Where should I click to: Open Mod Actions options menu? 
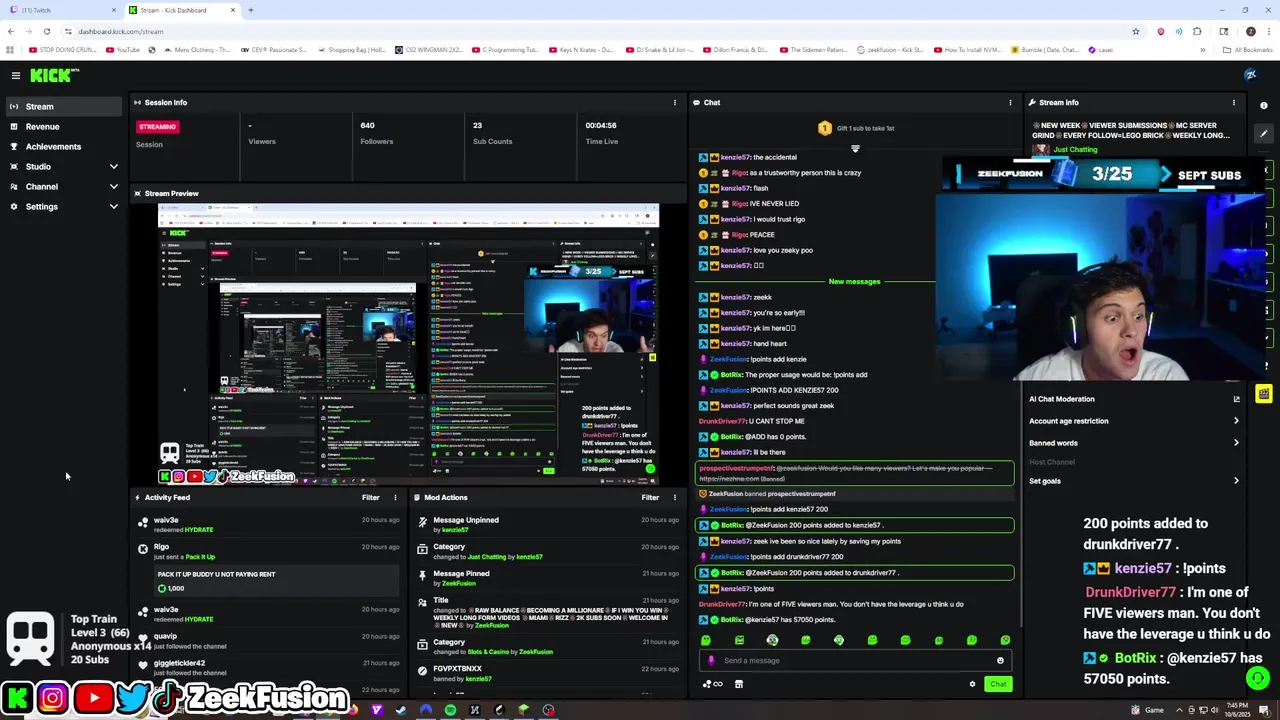click(x=674, y=497)
